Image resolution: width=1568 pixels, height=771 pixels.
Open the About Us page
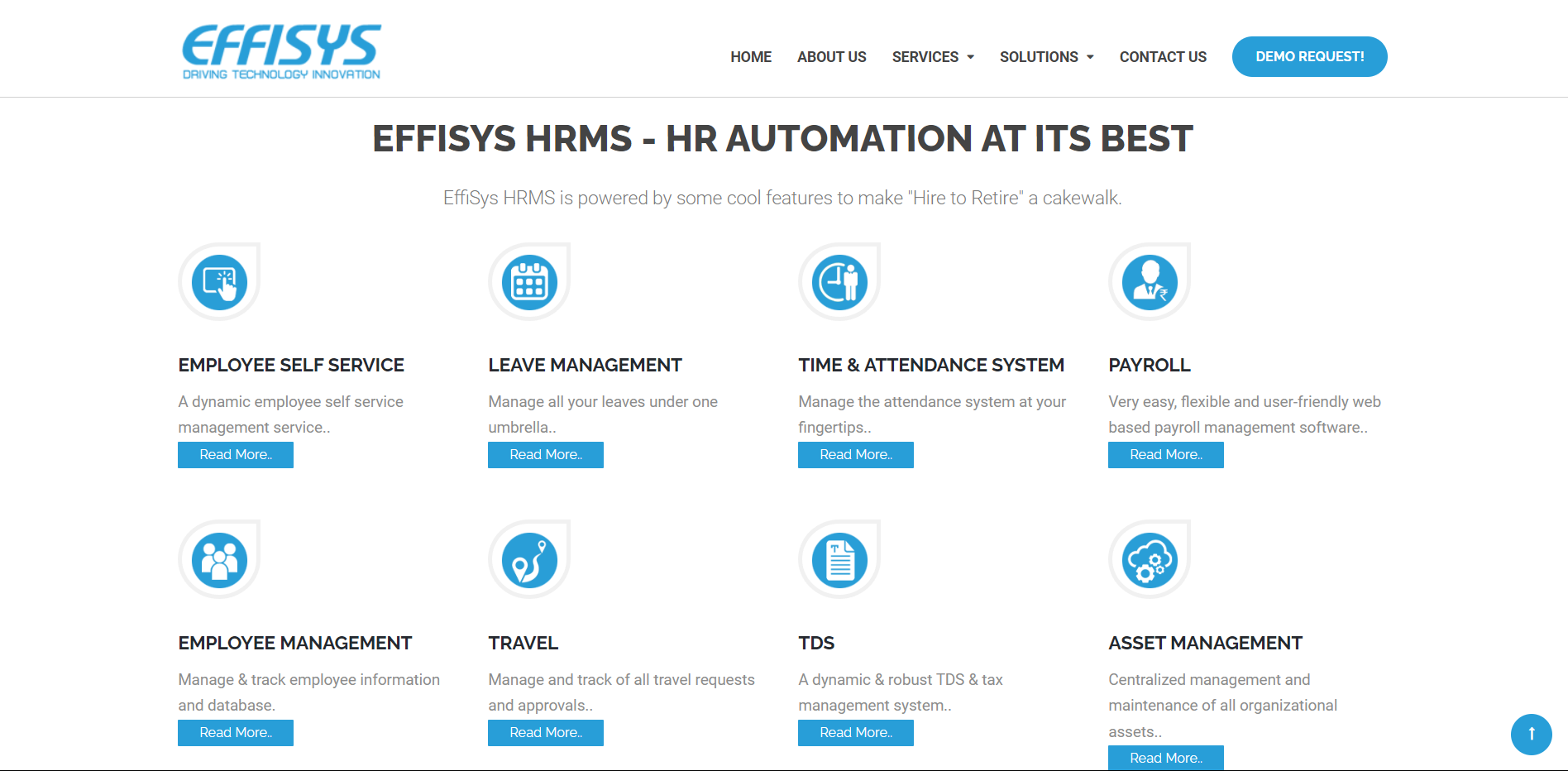[x=832, y=57]
